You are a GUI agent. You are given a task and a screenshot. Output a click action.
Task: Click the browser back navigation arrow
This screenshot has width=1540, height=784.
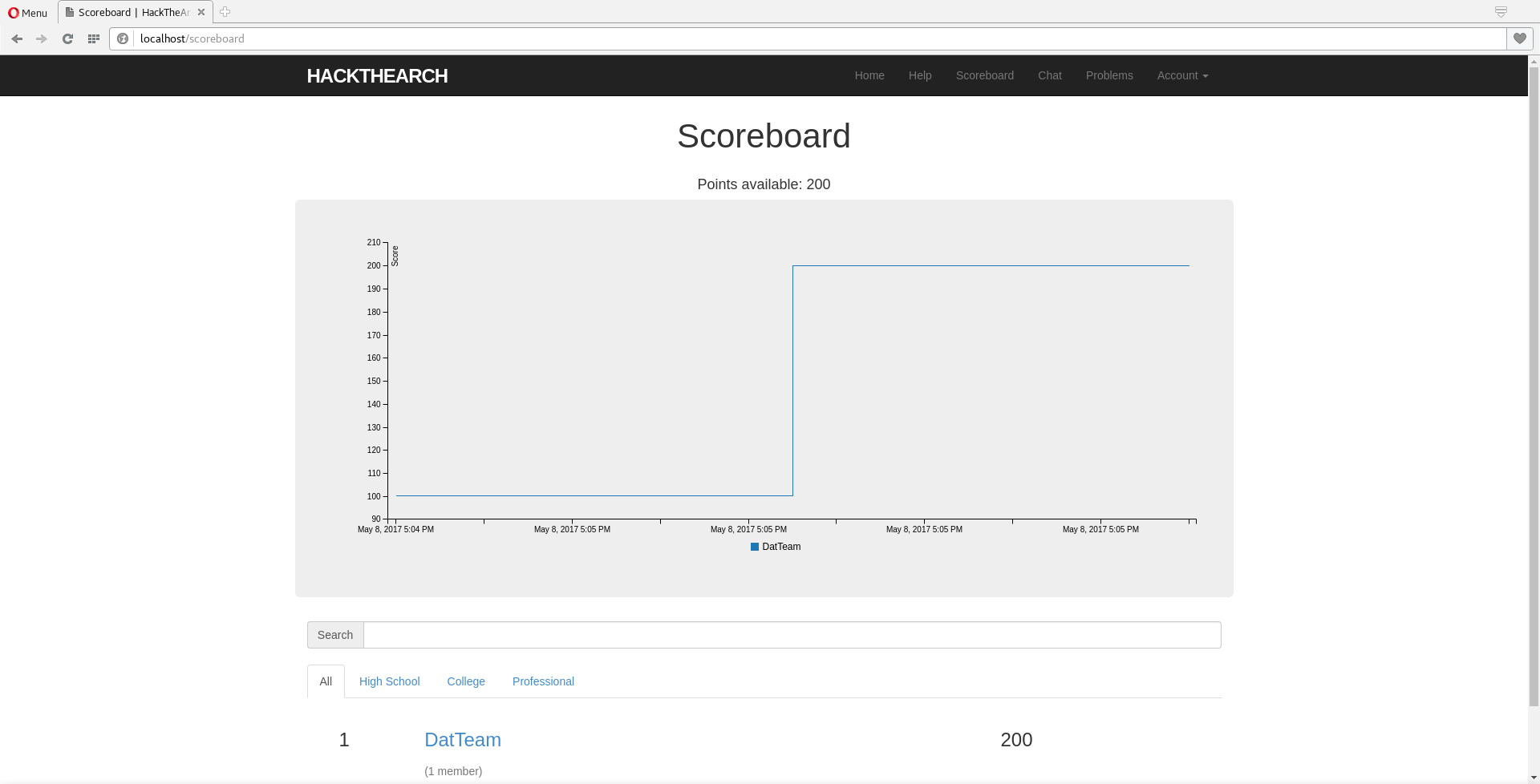pos(17,38)
